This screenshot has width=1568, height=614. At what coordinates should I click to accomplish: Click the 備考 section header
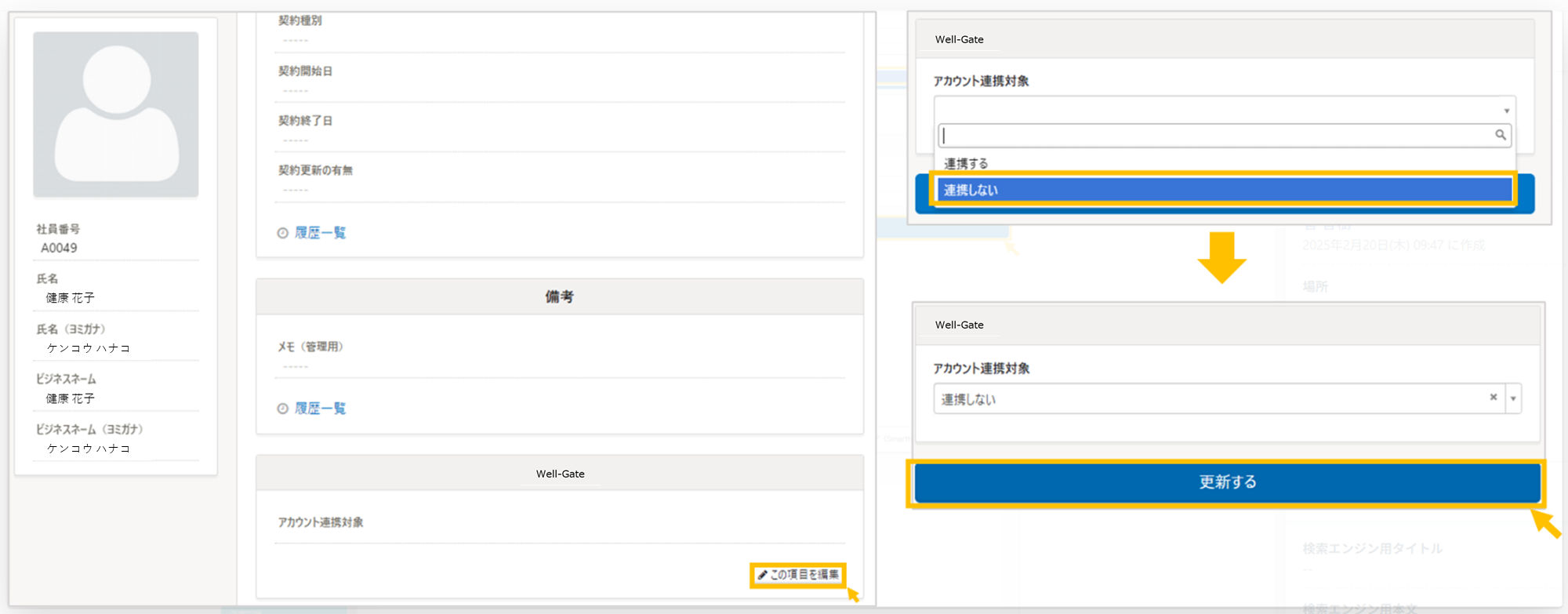560,296
